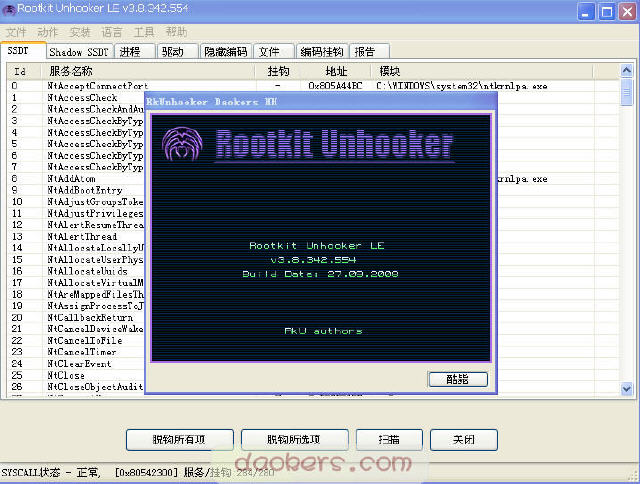640x484 pixels.
Task: Click address 0x805A44BC in first row
Action: coord(335,86)
